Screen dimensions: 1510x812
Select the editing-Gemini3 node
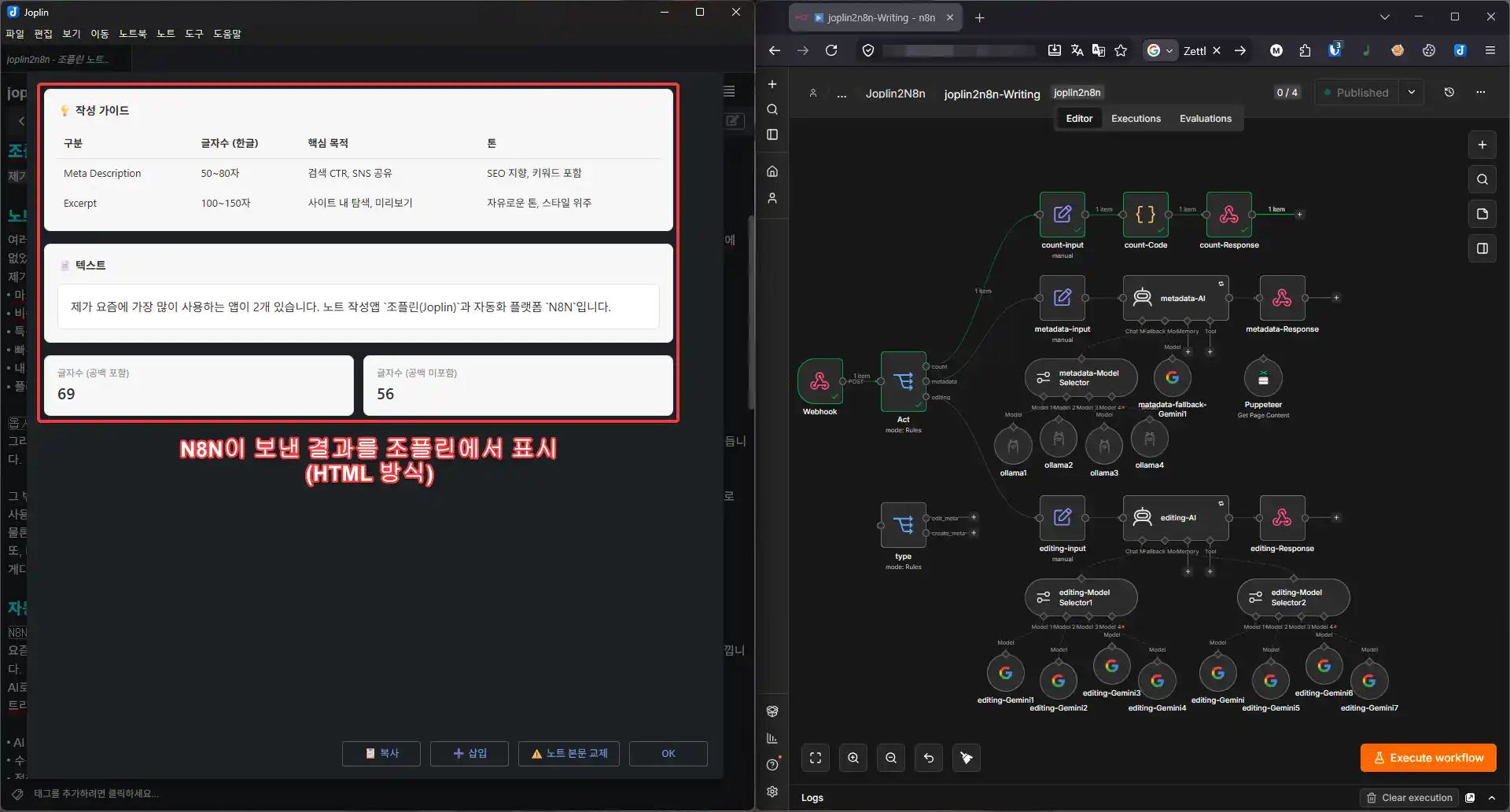click(1111, 666)
